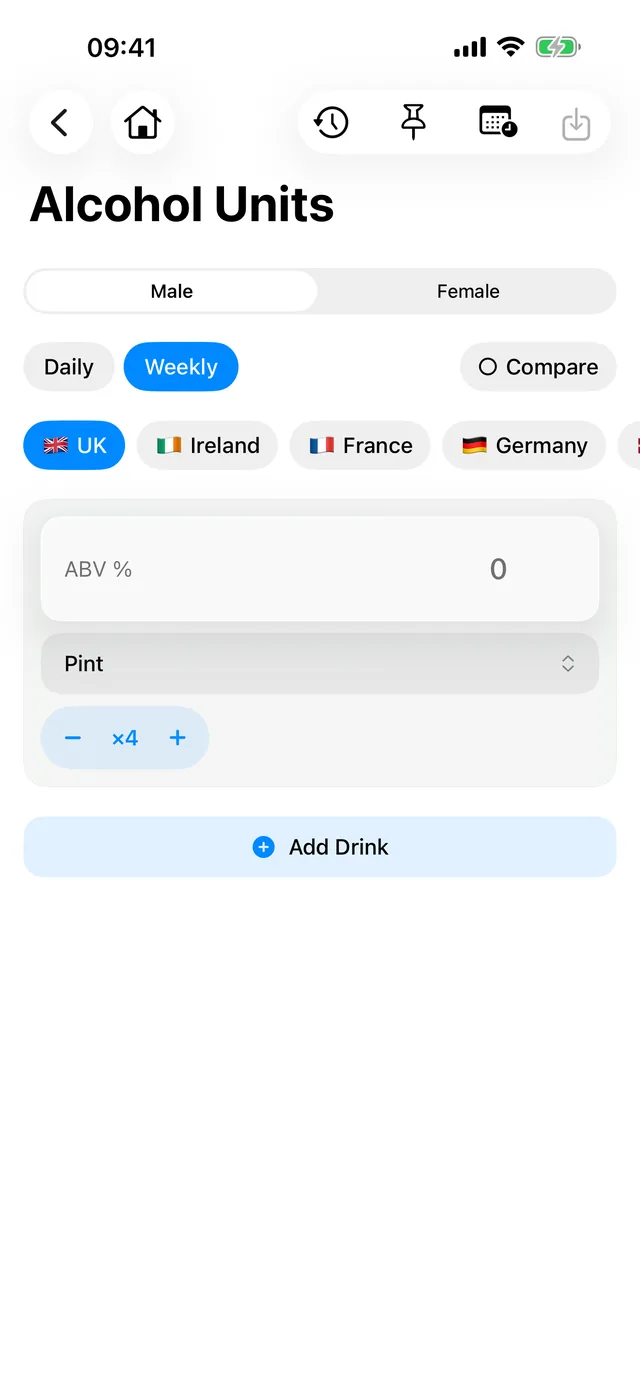Tap the ABV % input field
The width and height of the screenshot is (640, 1391).
tap(320, 569)
